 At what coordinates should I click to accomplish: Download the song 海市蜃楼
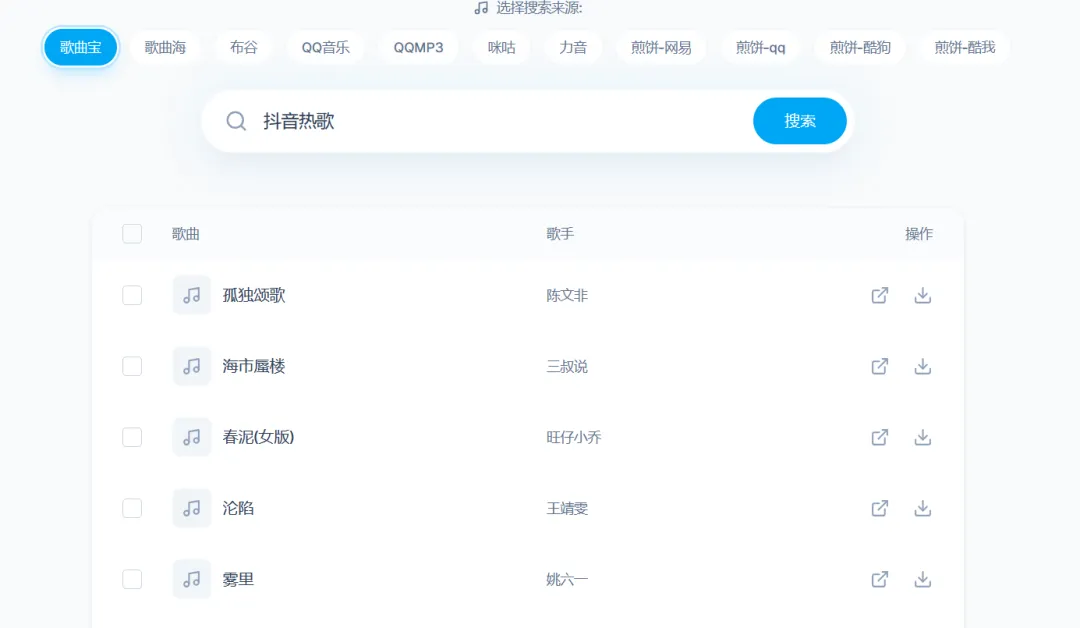pyautogui.click(x=922, y=366)
